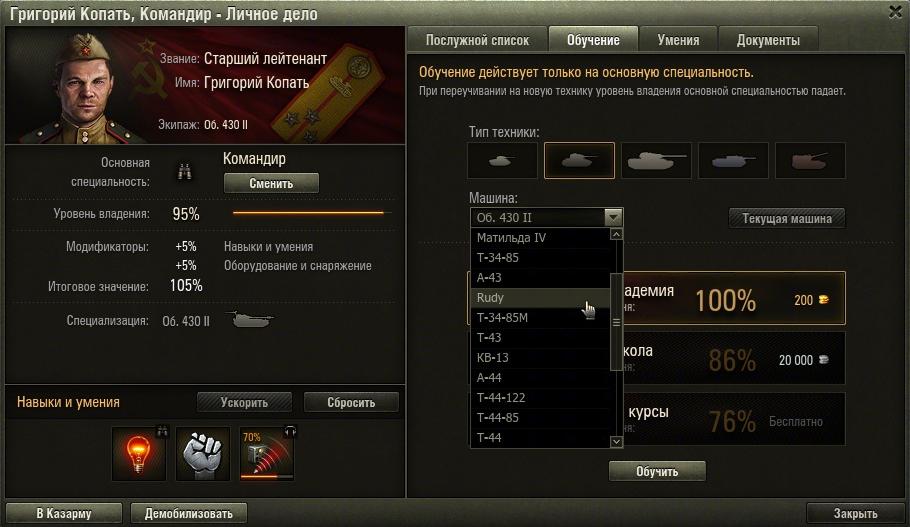Select the light tank vehicle type icon
910x527 pixels.
coord(502,160)
